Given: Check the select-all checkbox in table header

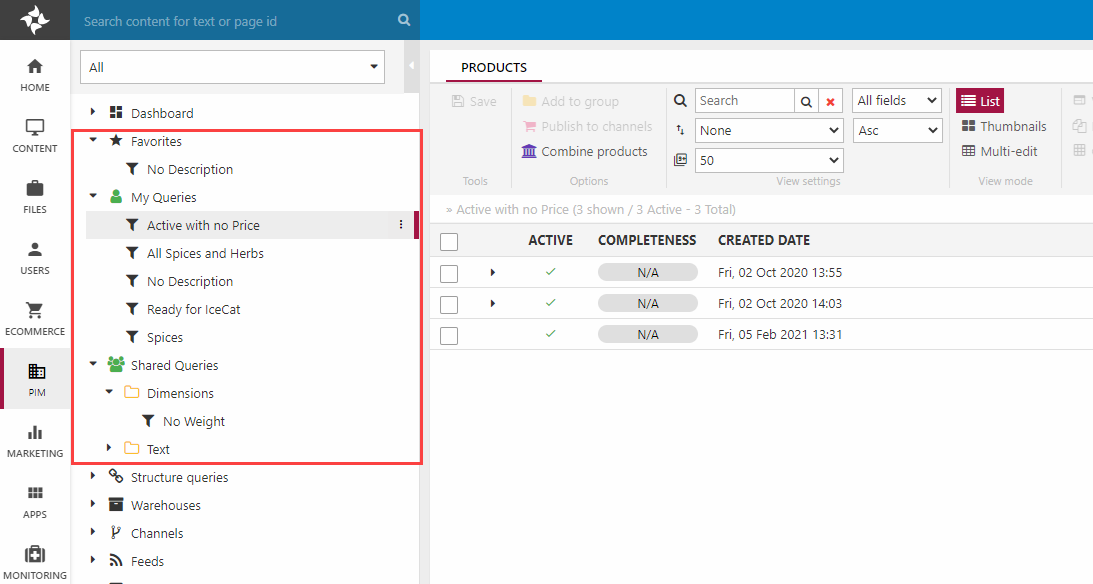Looking at the screenshot, I should tap(449, 241).
